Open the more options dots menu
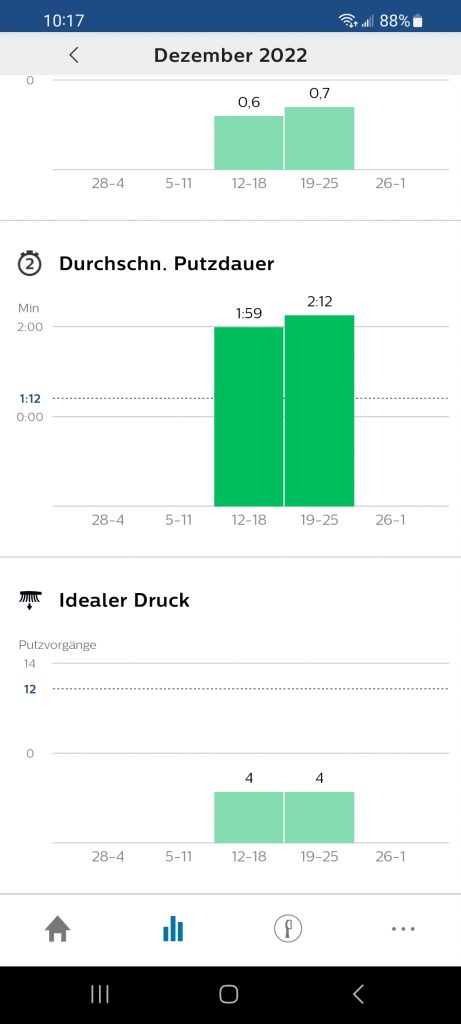Screen dimensions: 461x1024 pyautogui.click(x=403, y=929)
